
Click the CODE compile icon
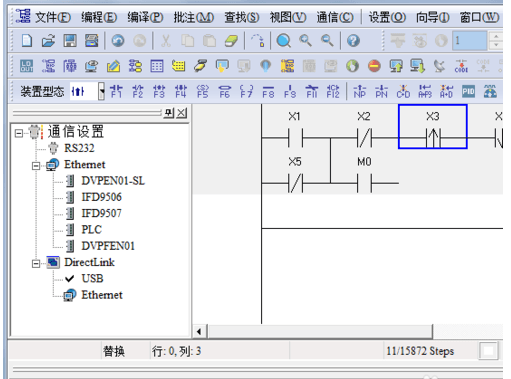click(461, 66)
